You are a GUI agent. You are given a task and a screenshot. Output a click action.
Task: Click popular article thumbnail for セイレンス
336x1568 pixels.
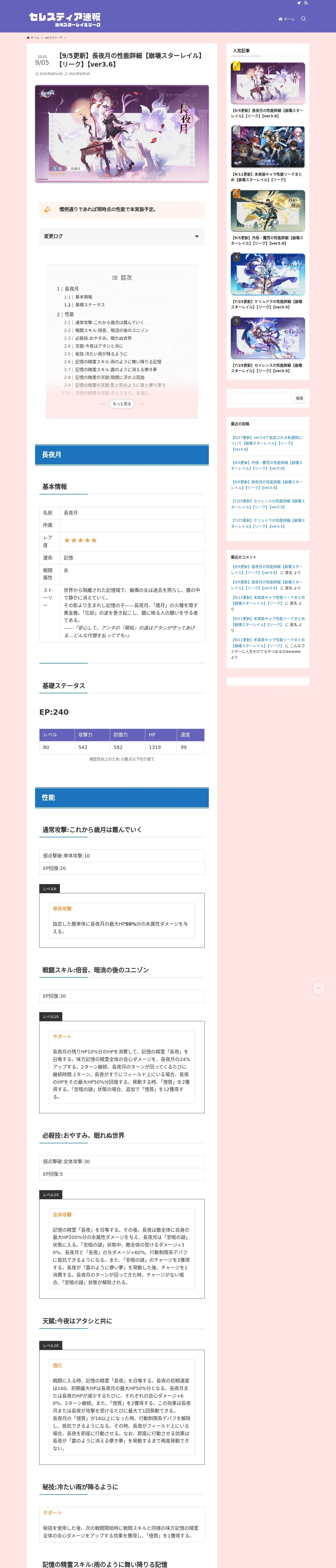click(268, 338)
